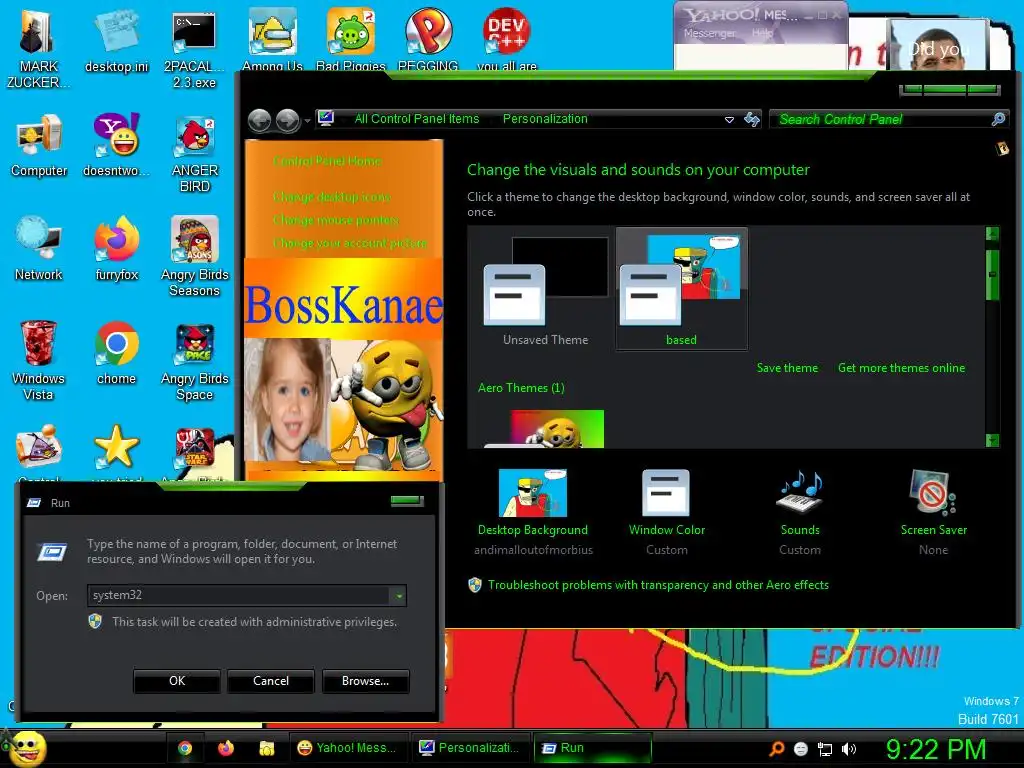Open the Angry Birds Space shortcut

(x=195, y=360)
